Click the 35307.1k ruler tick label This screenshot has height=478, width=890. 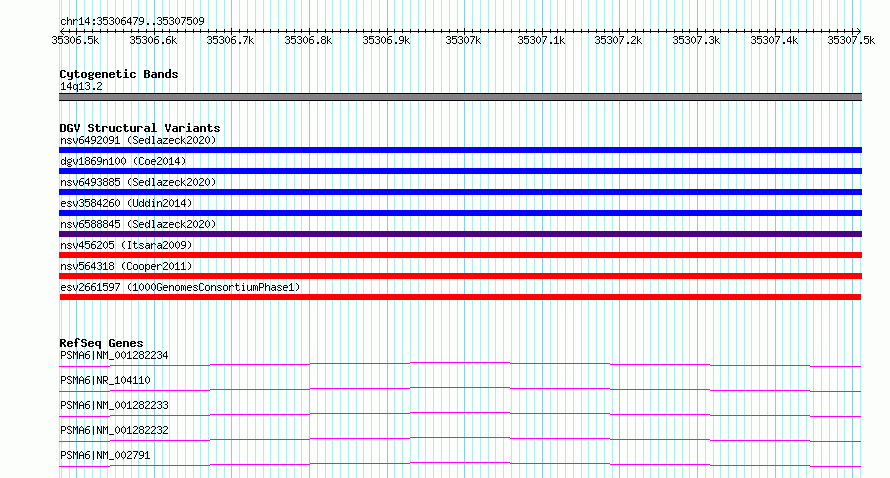541,40
